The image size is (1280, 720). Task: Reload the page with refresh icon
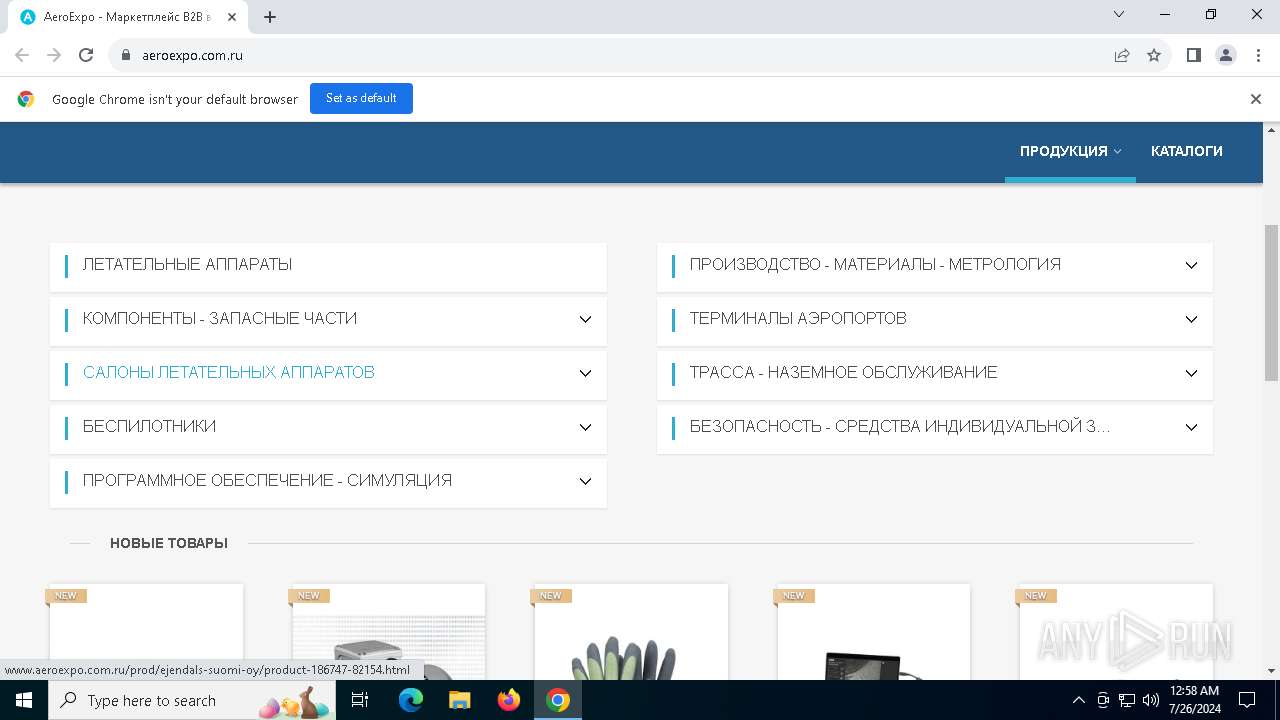click(86, 55)
